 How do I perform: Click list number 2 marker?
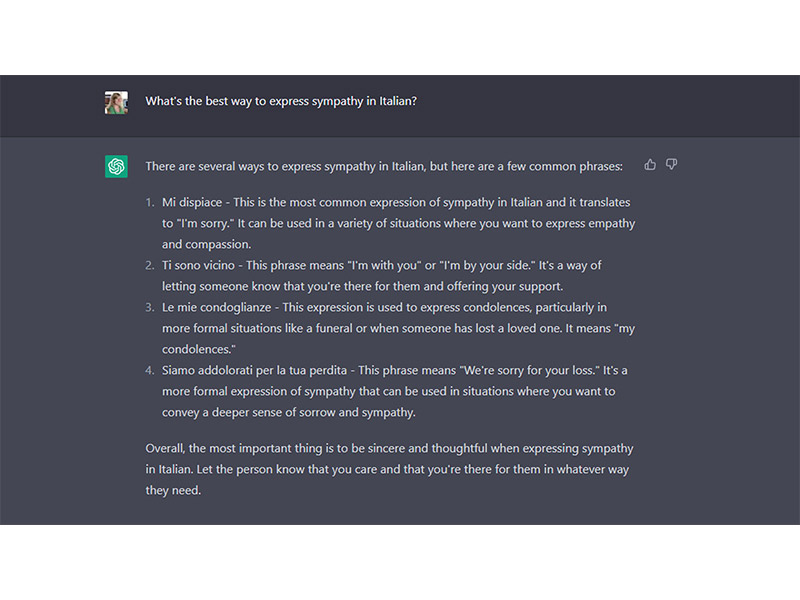coord(149,265)
